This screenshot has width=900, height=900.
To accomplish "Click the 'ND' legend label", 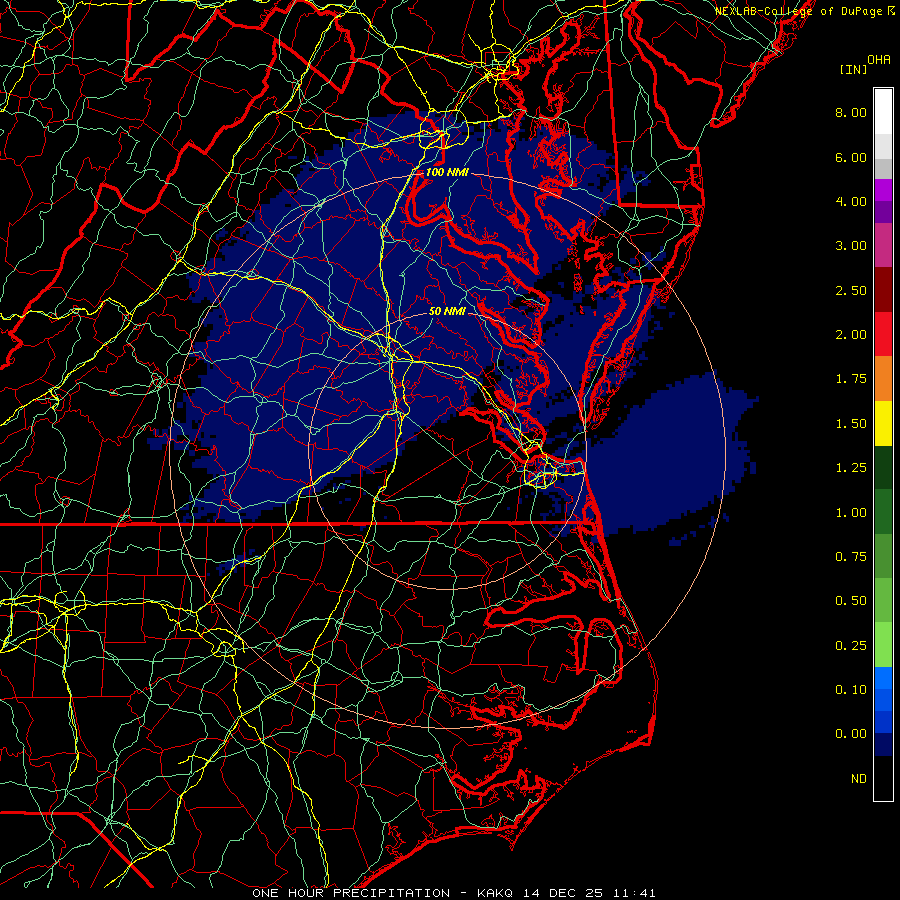I will (859, 779).
